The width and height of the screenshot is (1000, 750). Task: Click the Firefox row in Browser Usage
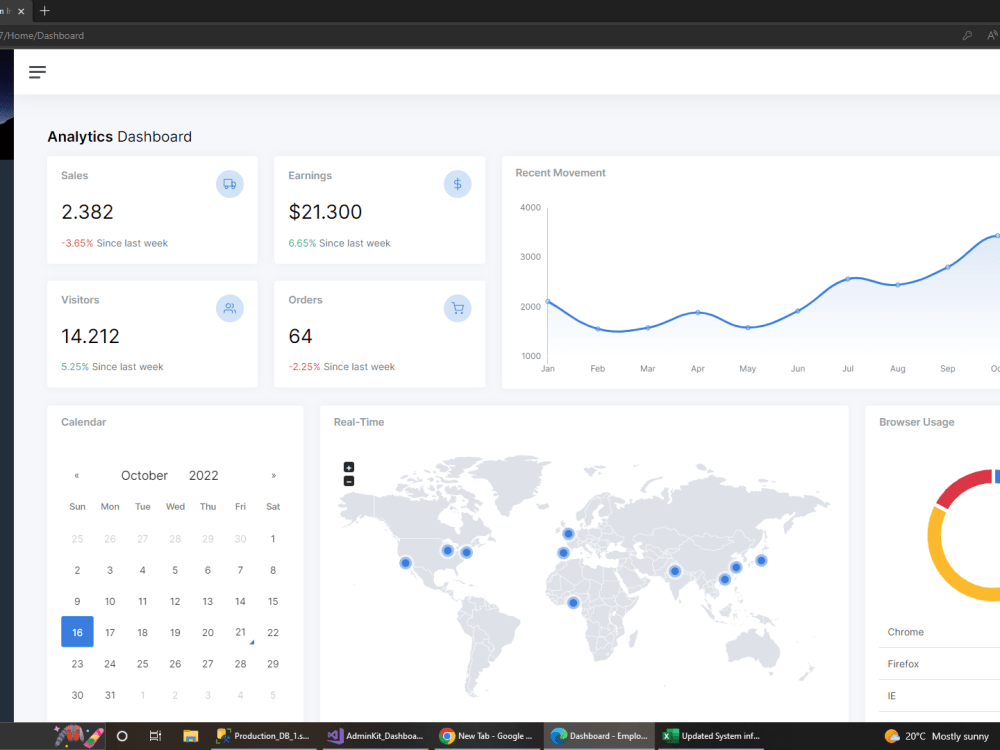click(939, 664)
